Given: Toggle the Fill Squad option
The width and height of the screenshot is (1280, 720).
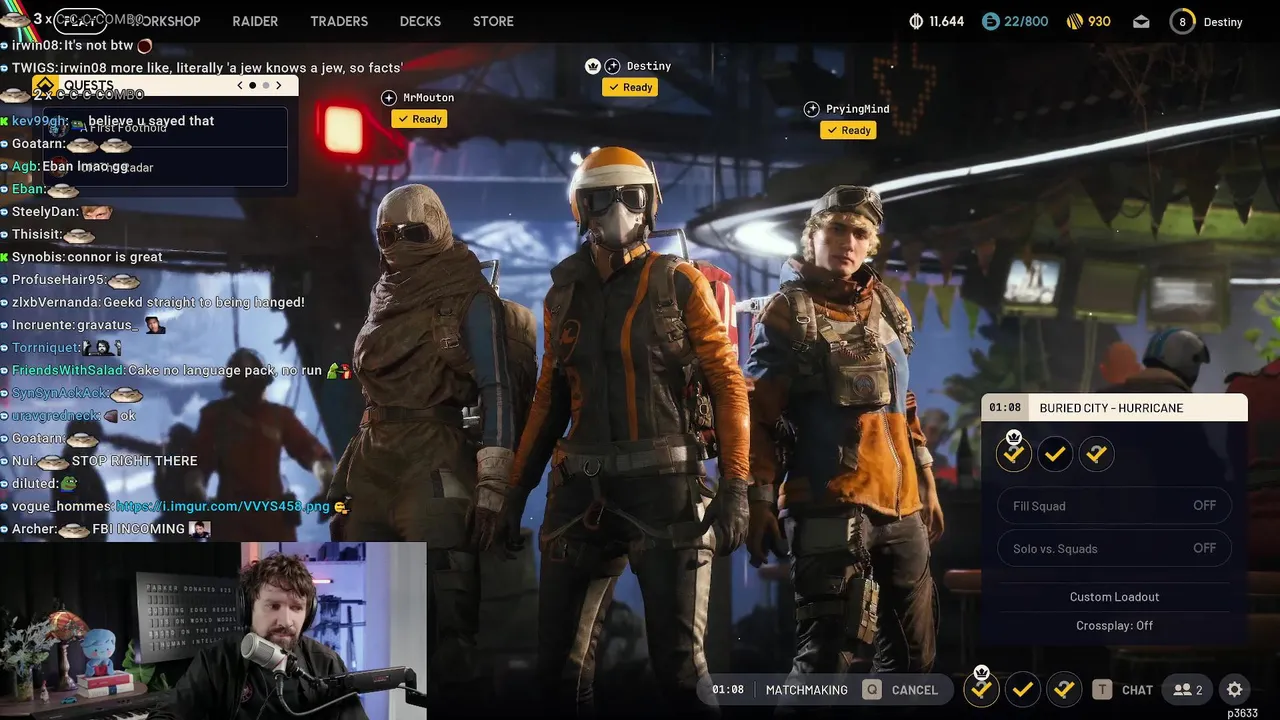Looking at the screenshot, I should pyautogui.click(x=1114, y=506).
